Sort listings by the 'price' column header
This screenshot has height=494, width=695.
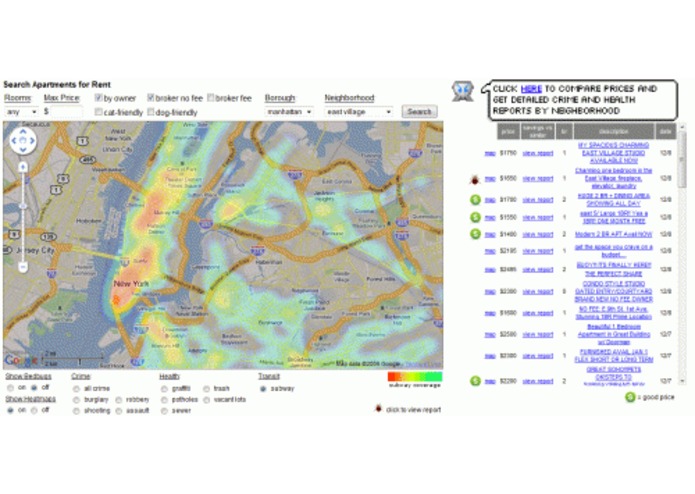tap(508, 132)
